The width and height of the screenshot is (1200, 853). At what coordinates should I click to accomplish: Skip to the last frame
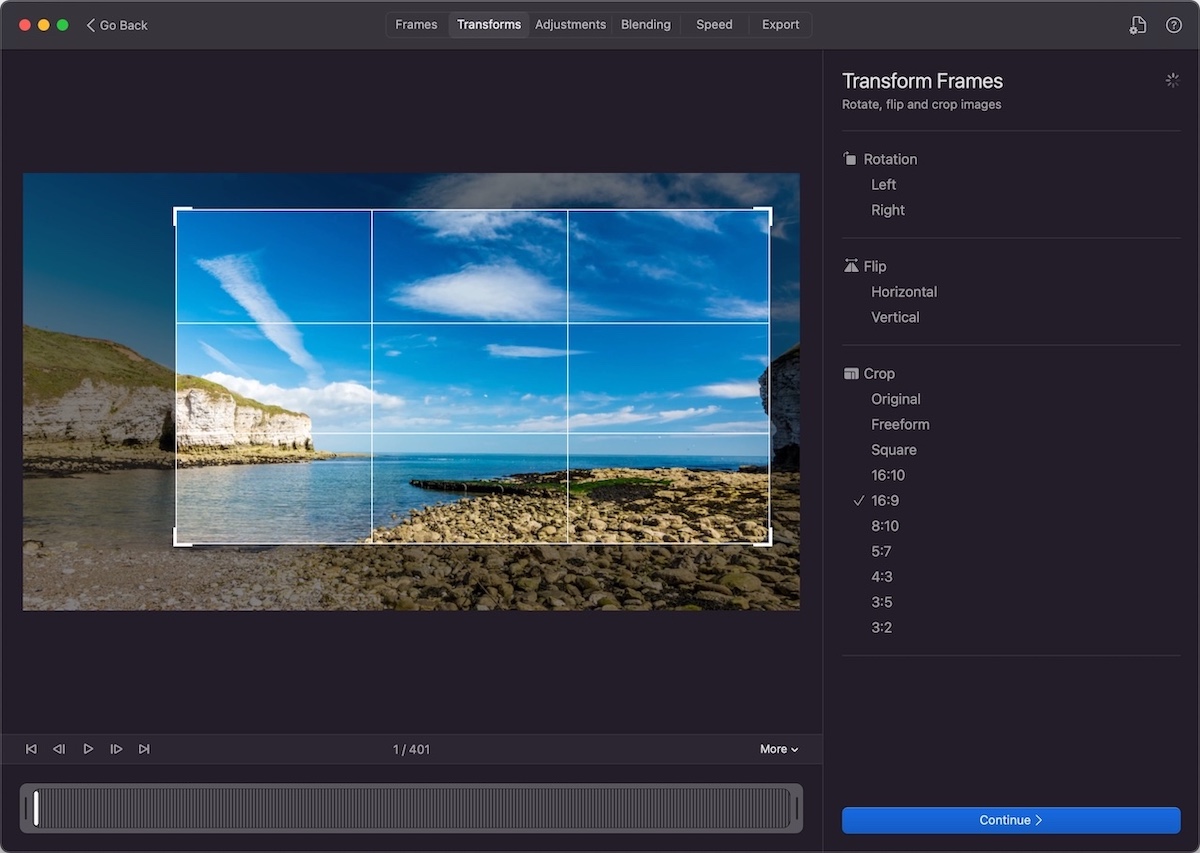144,749
